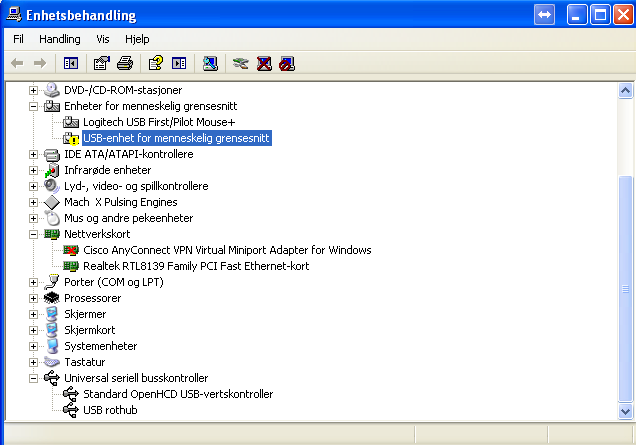Image resolution: width=636 pixels, height=445 pixels.
Task: Select the USB rothub entry text
Action: click(110, 410)
